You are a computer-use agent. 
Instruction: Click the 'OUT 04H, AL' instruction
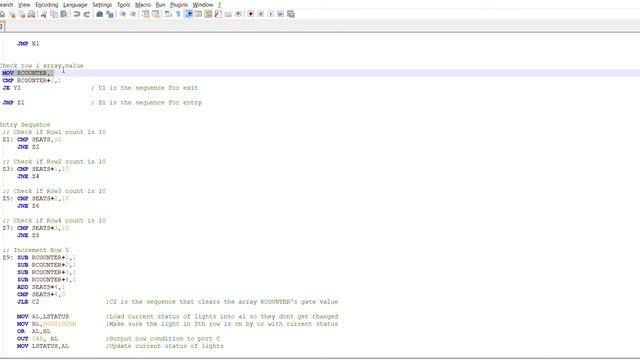tap(38, 338)
